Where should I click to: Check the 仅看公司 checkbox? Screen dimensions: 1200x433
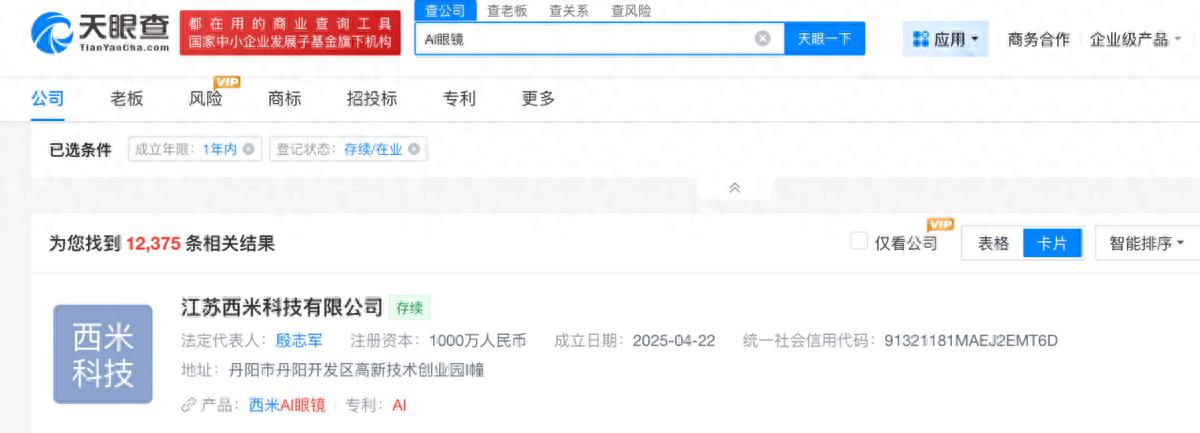point(858,242)
